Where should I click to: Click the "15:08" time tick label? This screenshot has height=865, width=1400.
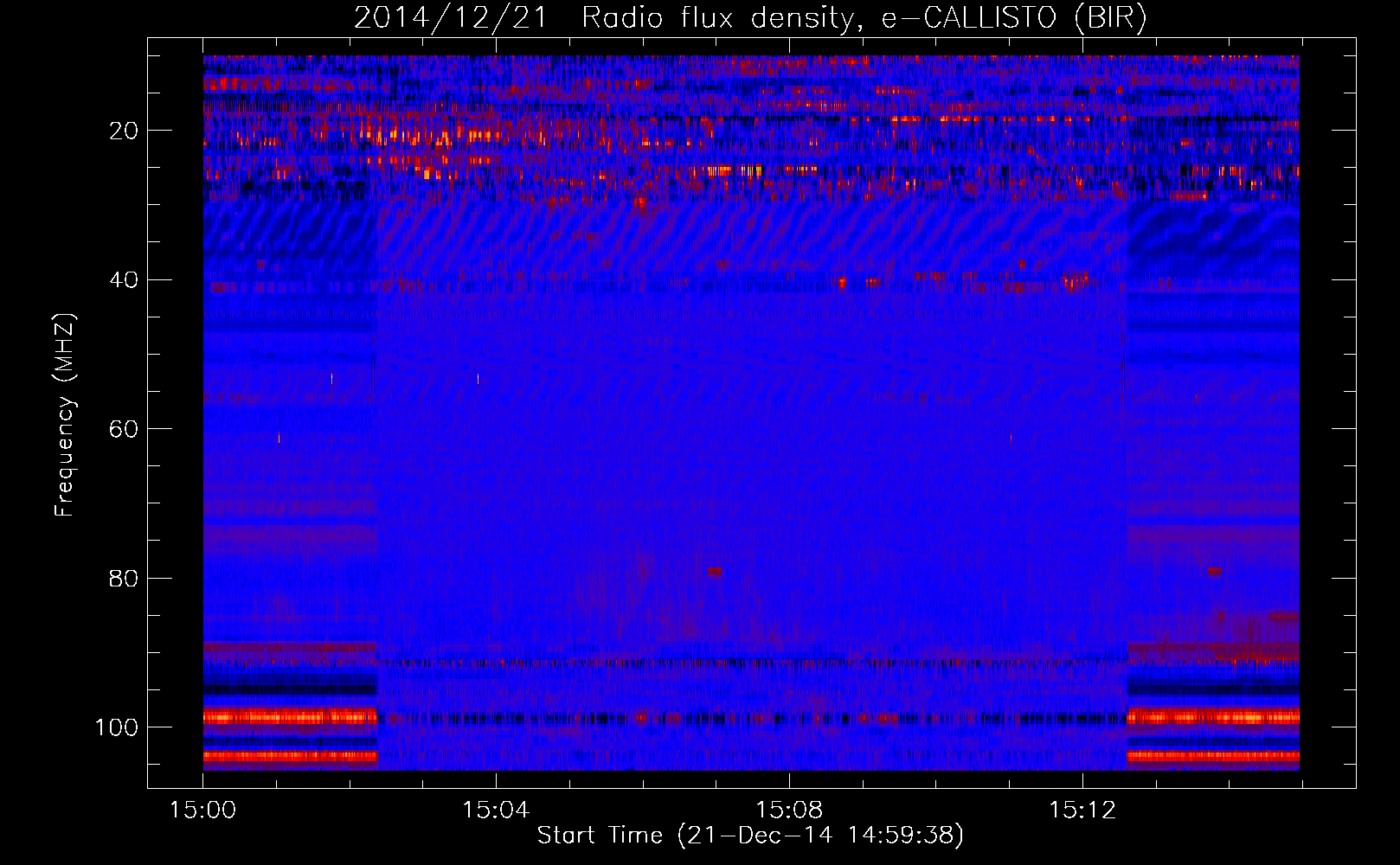[789, 811]
